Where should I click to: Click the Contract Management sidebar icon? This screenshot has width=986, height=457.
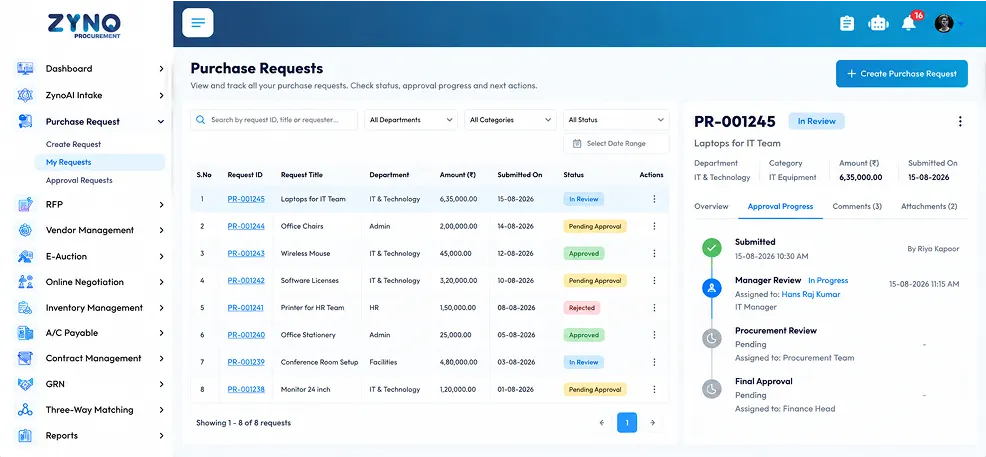[25, 358]
